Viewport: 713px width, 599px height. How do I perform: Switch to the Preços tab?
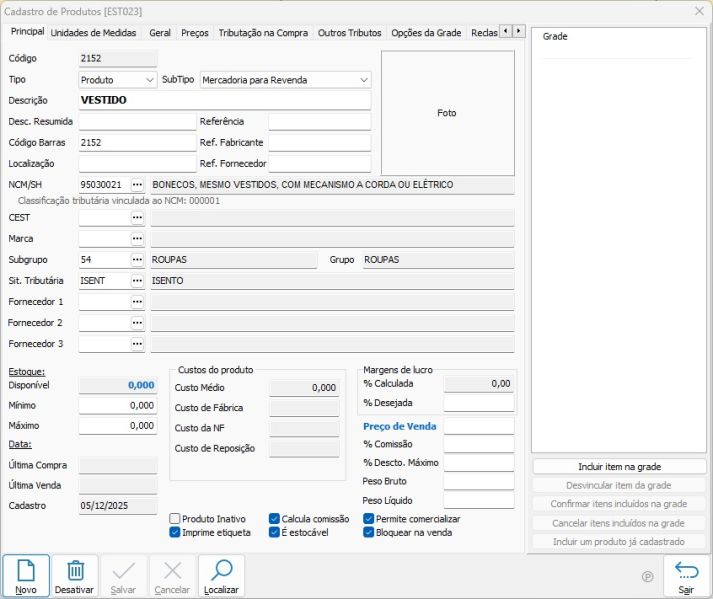coord(195,33)
